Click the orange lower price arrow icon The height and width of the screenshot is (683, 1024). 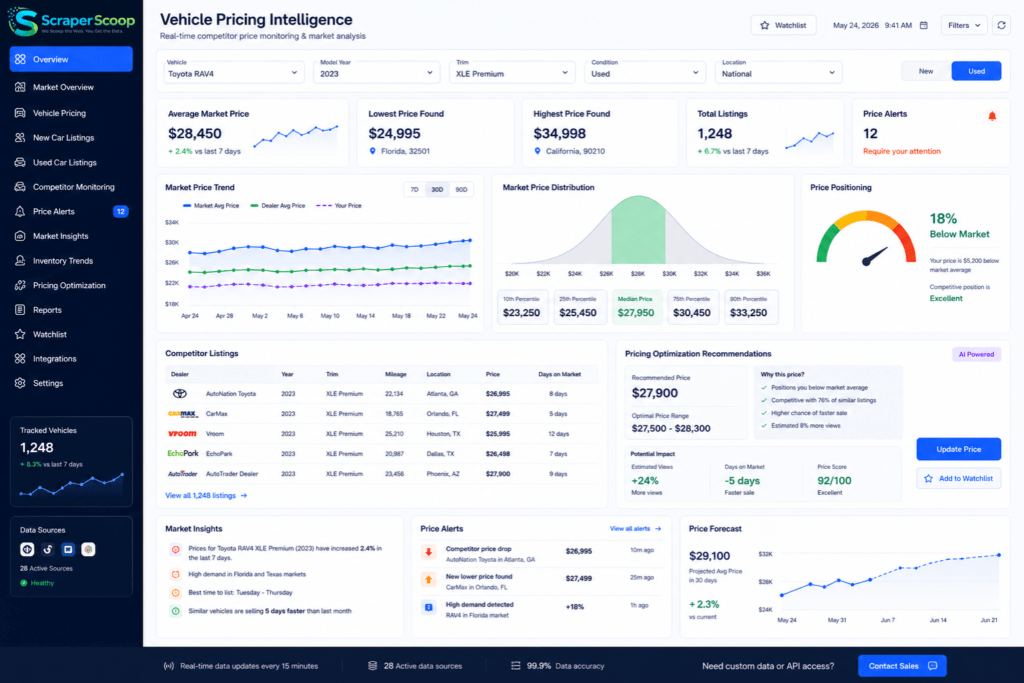[428, 579]
